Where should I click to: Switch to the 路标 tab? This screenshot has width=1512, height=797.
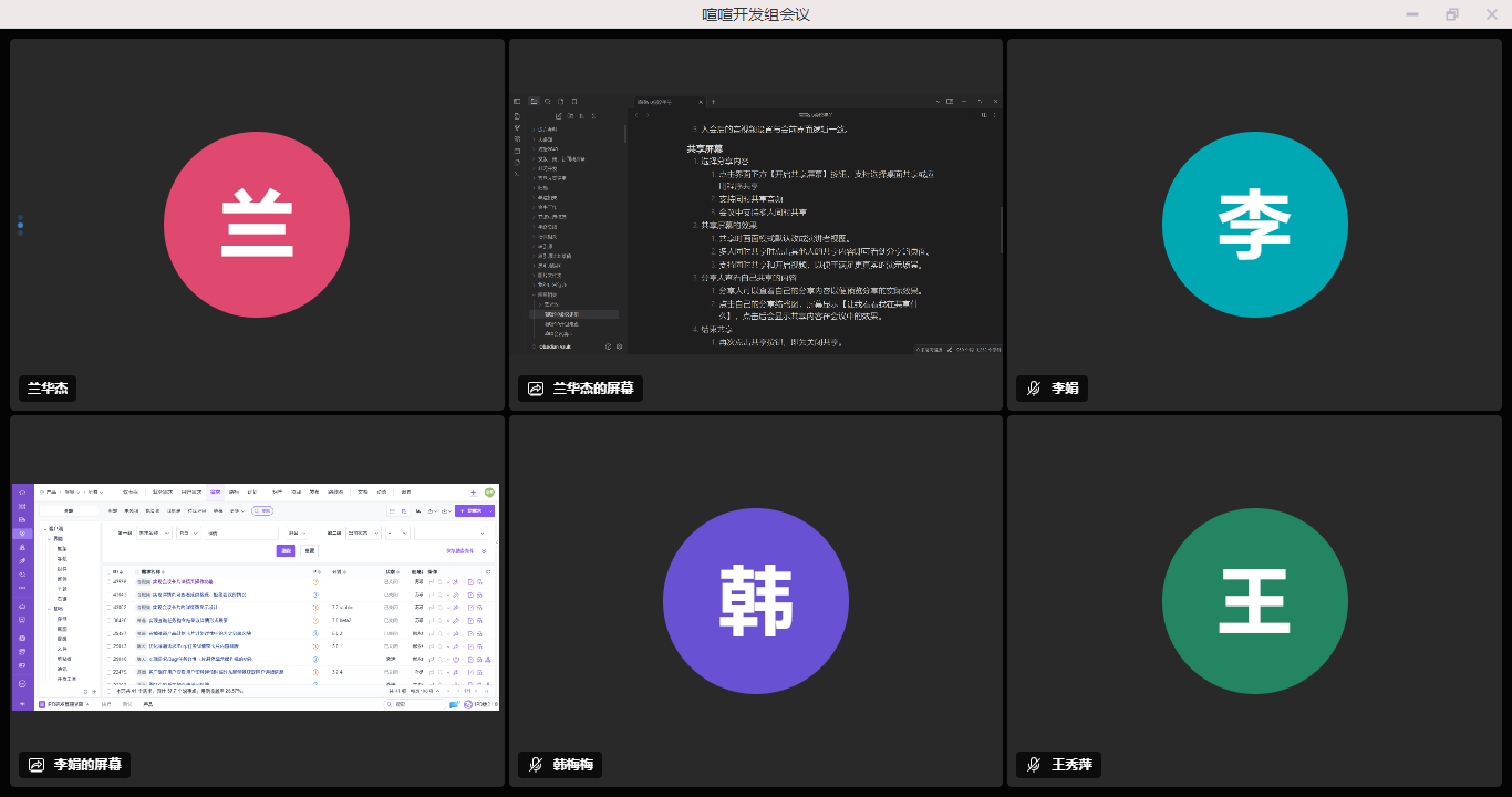tap(234, 492)
